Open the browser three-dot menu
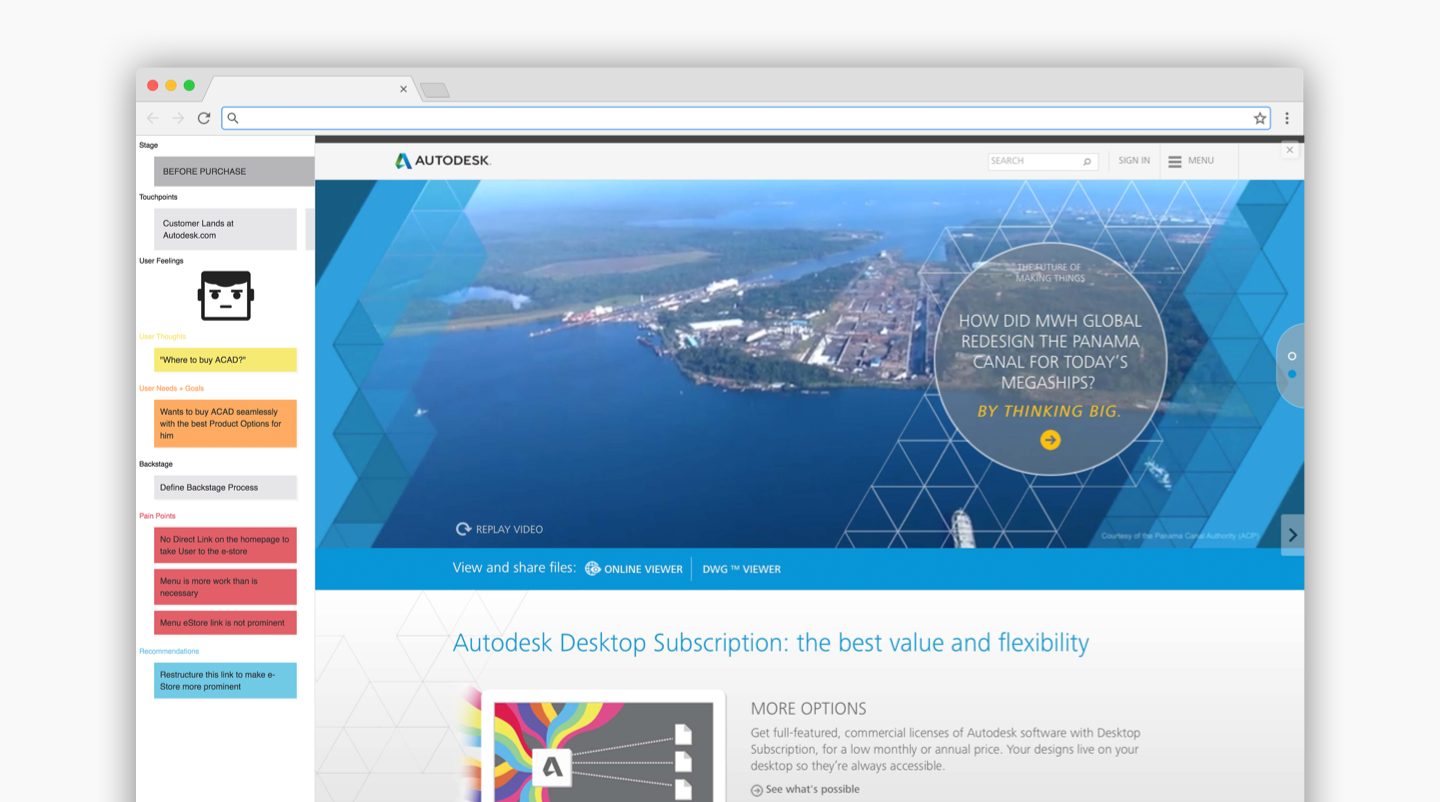Viewport: 1440px width, 802px height. coord(1287,118)
